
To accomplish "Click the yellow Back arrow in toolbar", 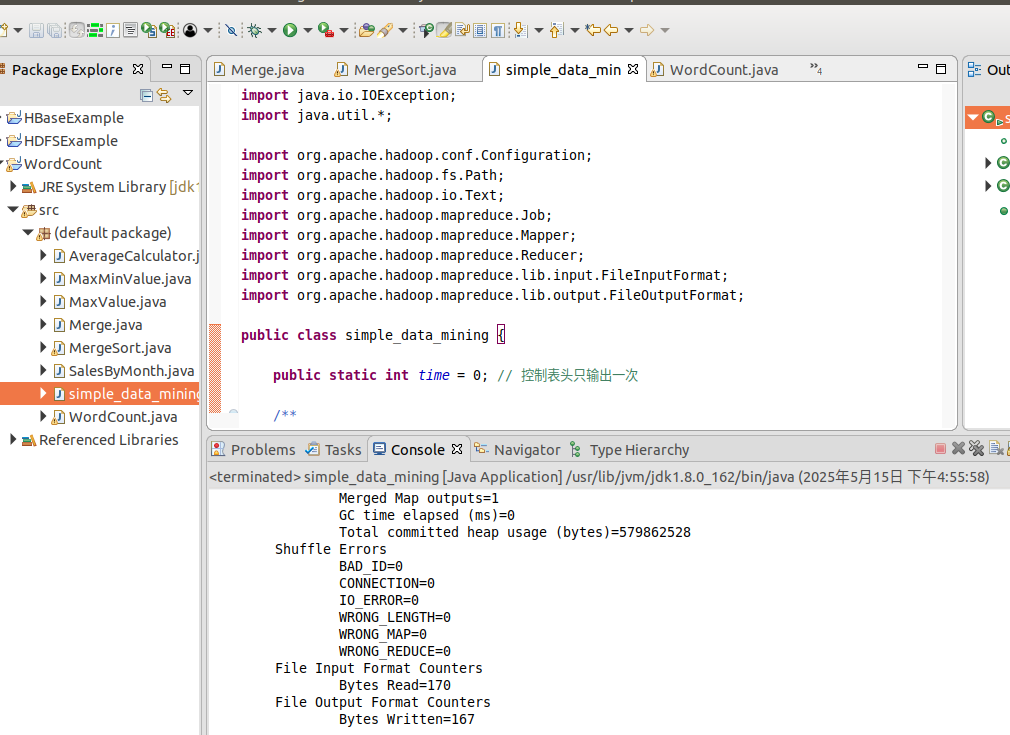I will 609,31.
